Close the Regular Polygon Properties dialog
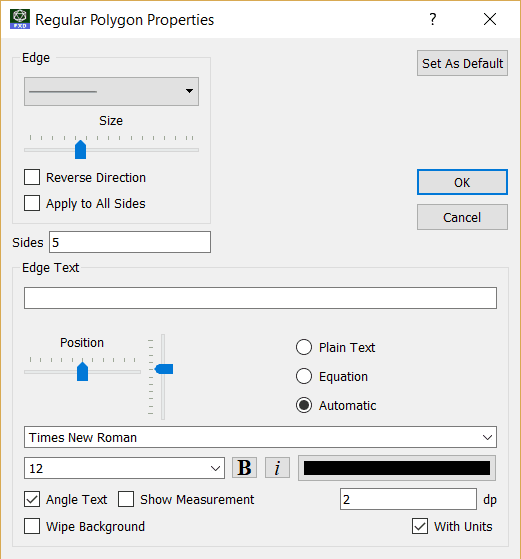The width and height of the screenshot is (521, 559). point(490,19)
